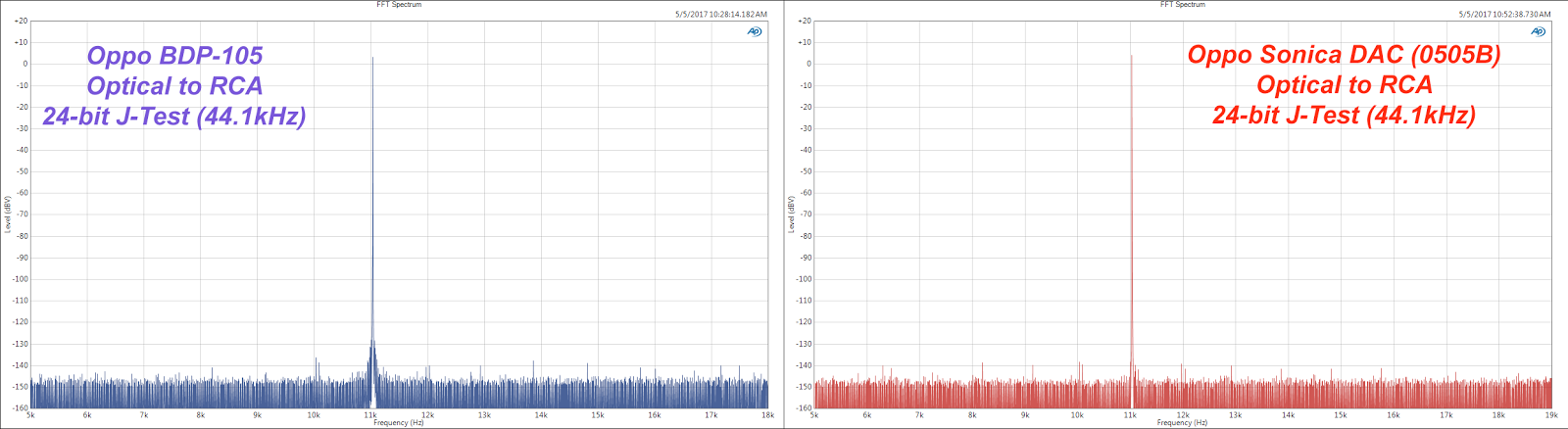The image size is (1568, 429).
Task: Click the 11k tick on the left chart
Action: click(370, 415)
